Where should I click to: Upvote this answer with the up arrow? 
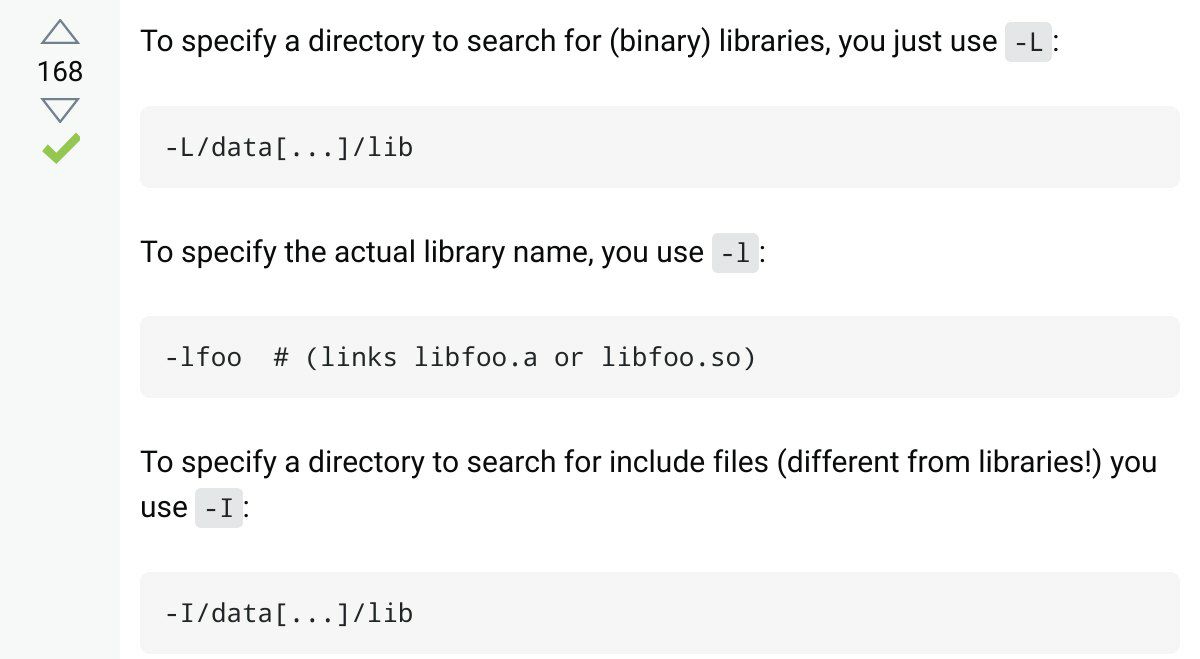click(60, 33)
